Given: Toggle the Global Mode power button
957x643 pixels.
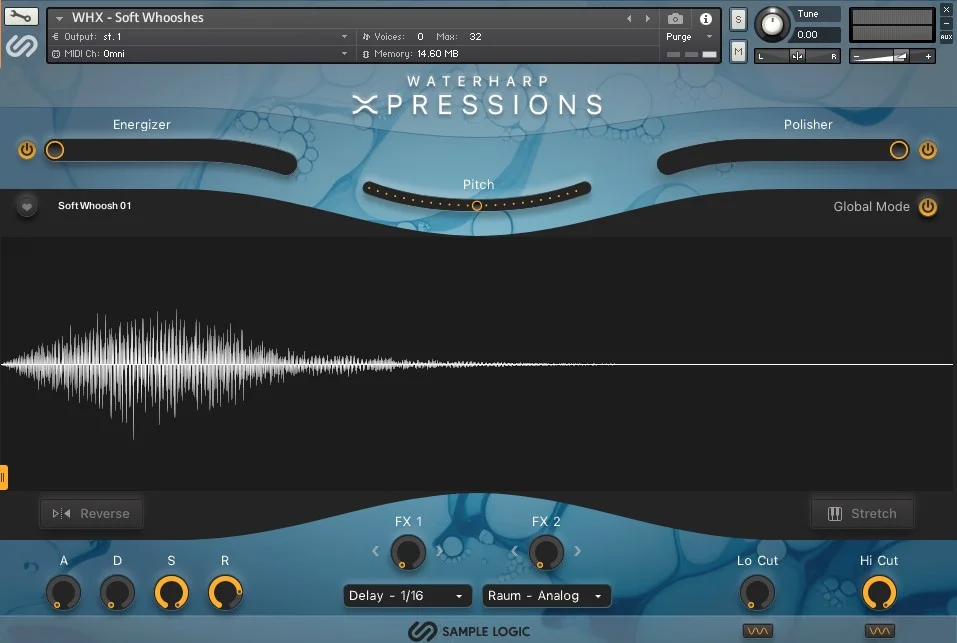Looking at the screenshot, I should 928,207.
